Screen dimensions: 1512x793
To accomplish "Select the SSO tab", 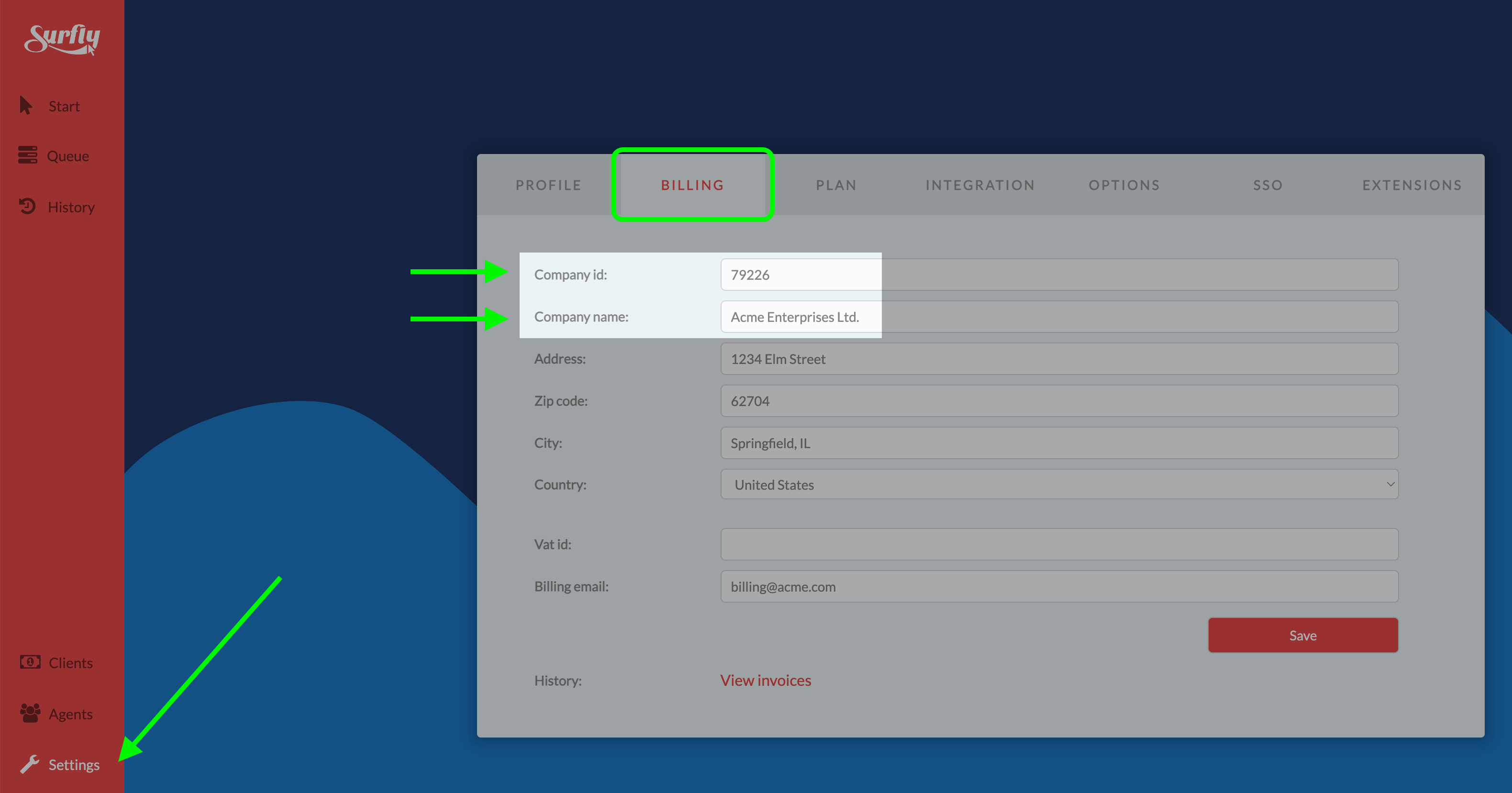I will [x=1268, y=184].
